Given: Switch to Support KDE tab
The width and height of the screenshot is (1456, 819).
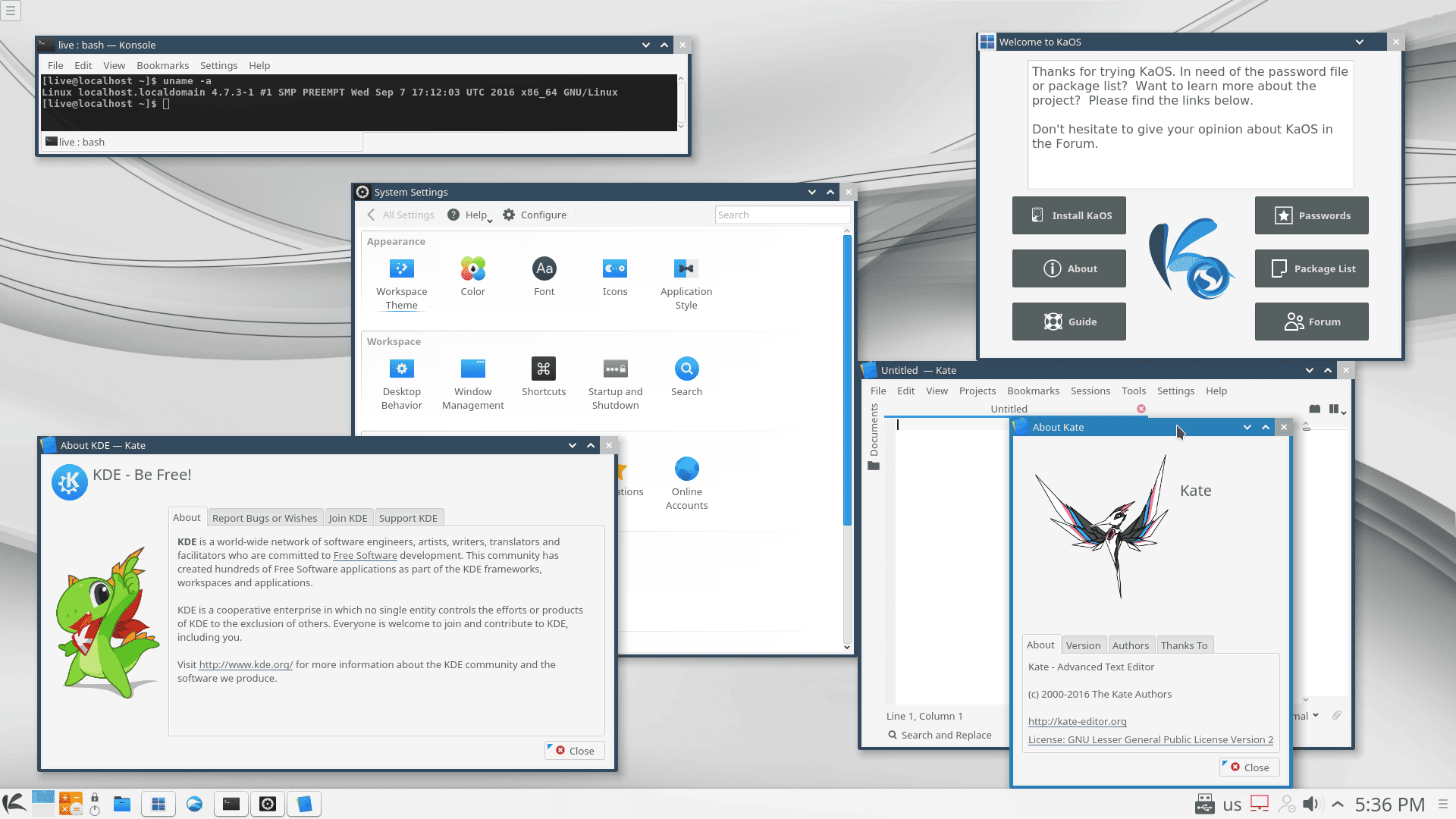Looking at the screenshot, I should click(x=408, y=518).
